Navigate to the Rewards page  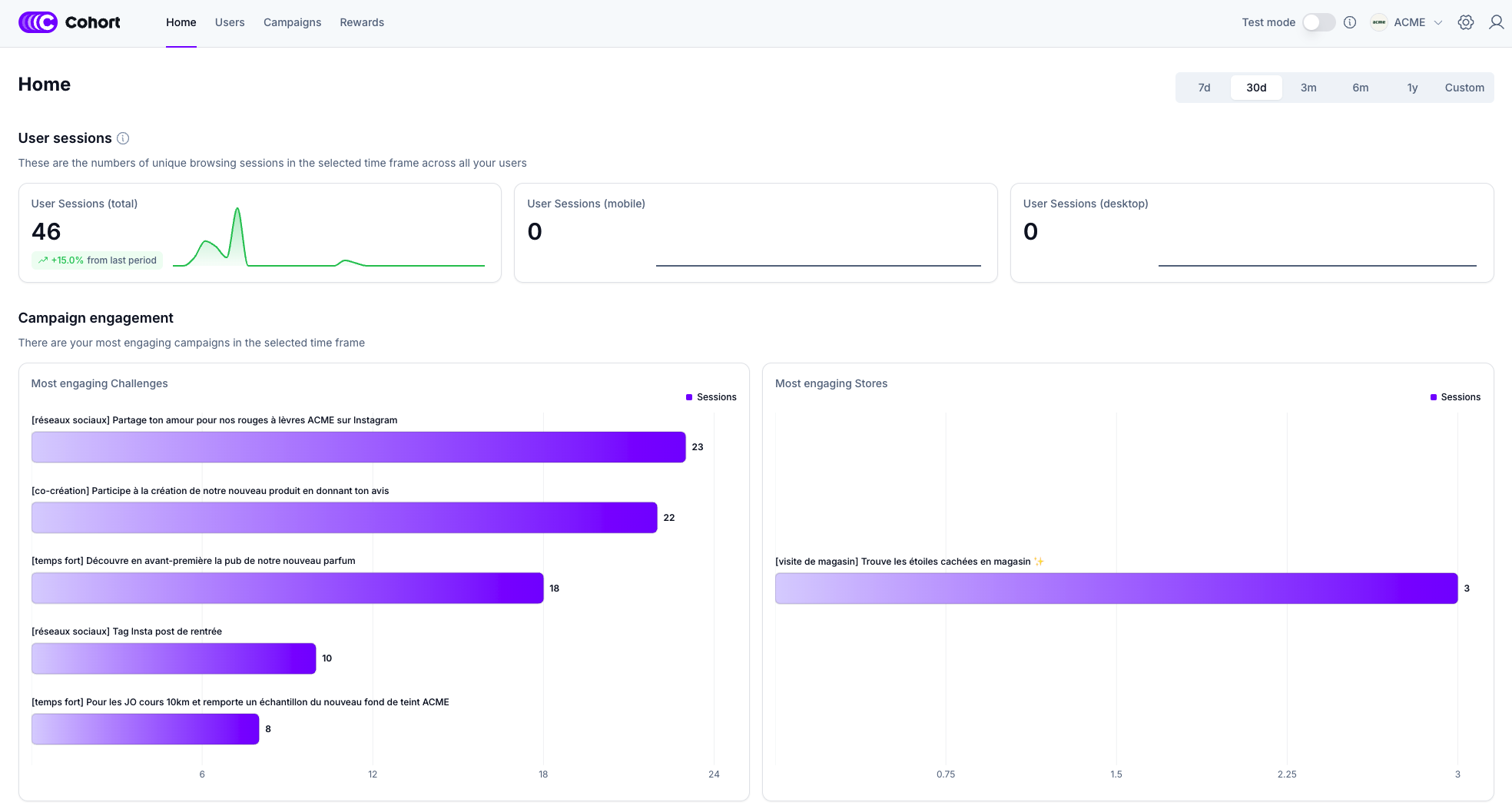click(x=362, y=22)
